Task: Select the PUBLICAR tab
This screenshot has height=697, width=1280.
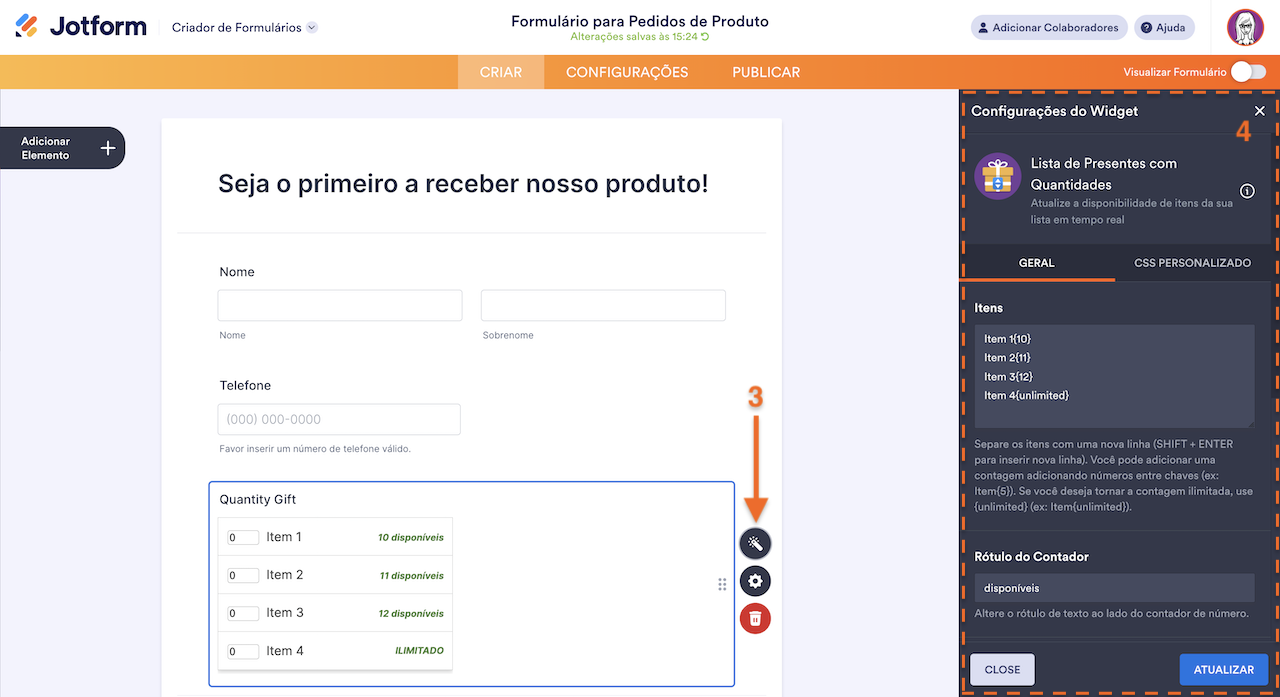Action: point(765,72)
